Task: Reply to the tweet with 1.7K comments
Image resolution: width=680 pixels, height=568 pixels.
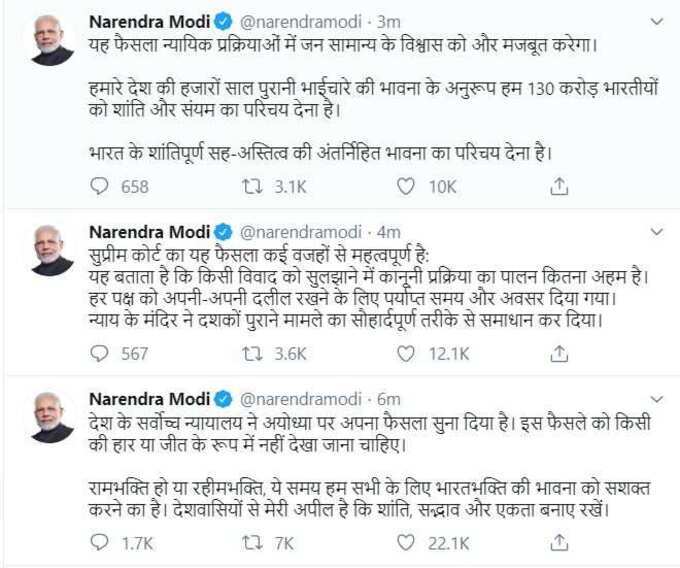Action: coord(99,542)
